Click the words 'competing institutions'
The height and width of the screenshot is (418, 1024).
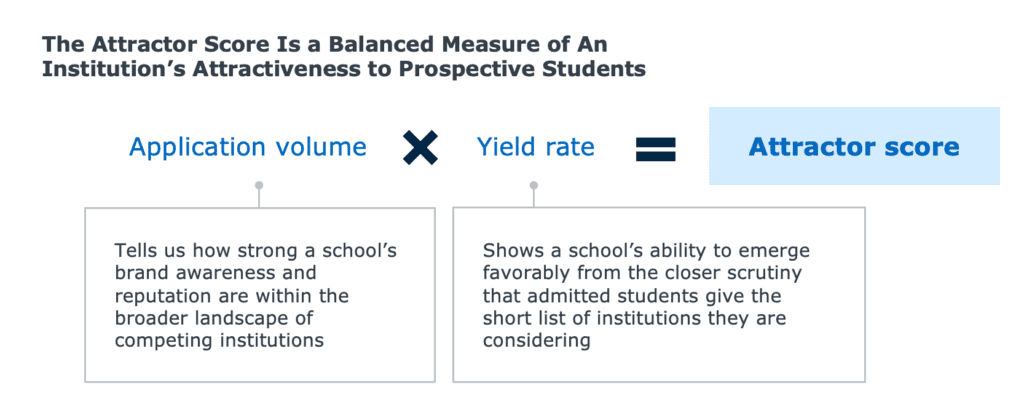pyautogui.click(x=219, y=340)
